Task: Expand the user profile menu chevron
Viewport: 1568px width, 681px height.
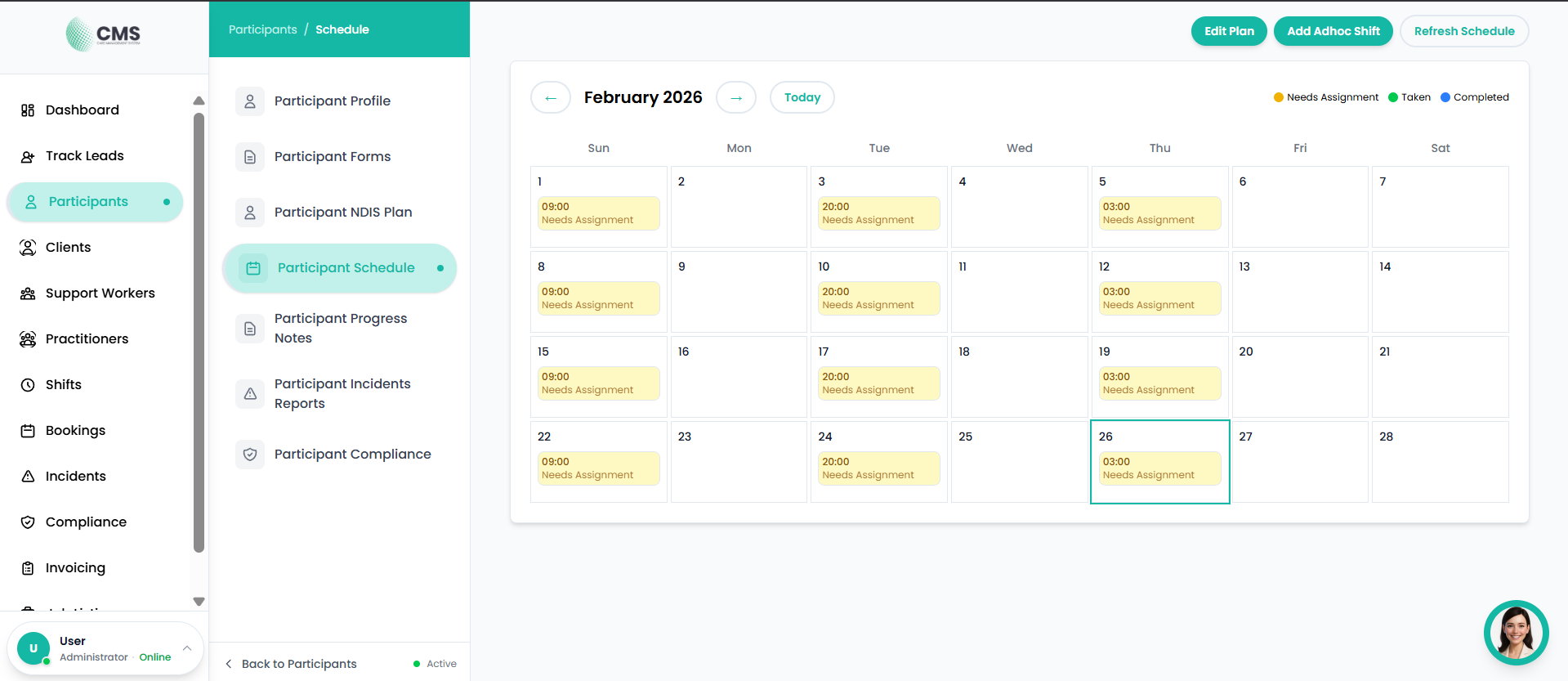Action: [187, 648]
